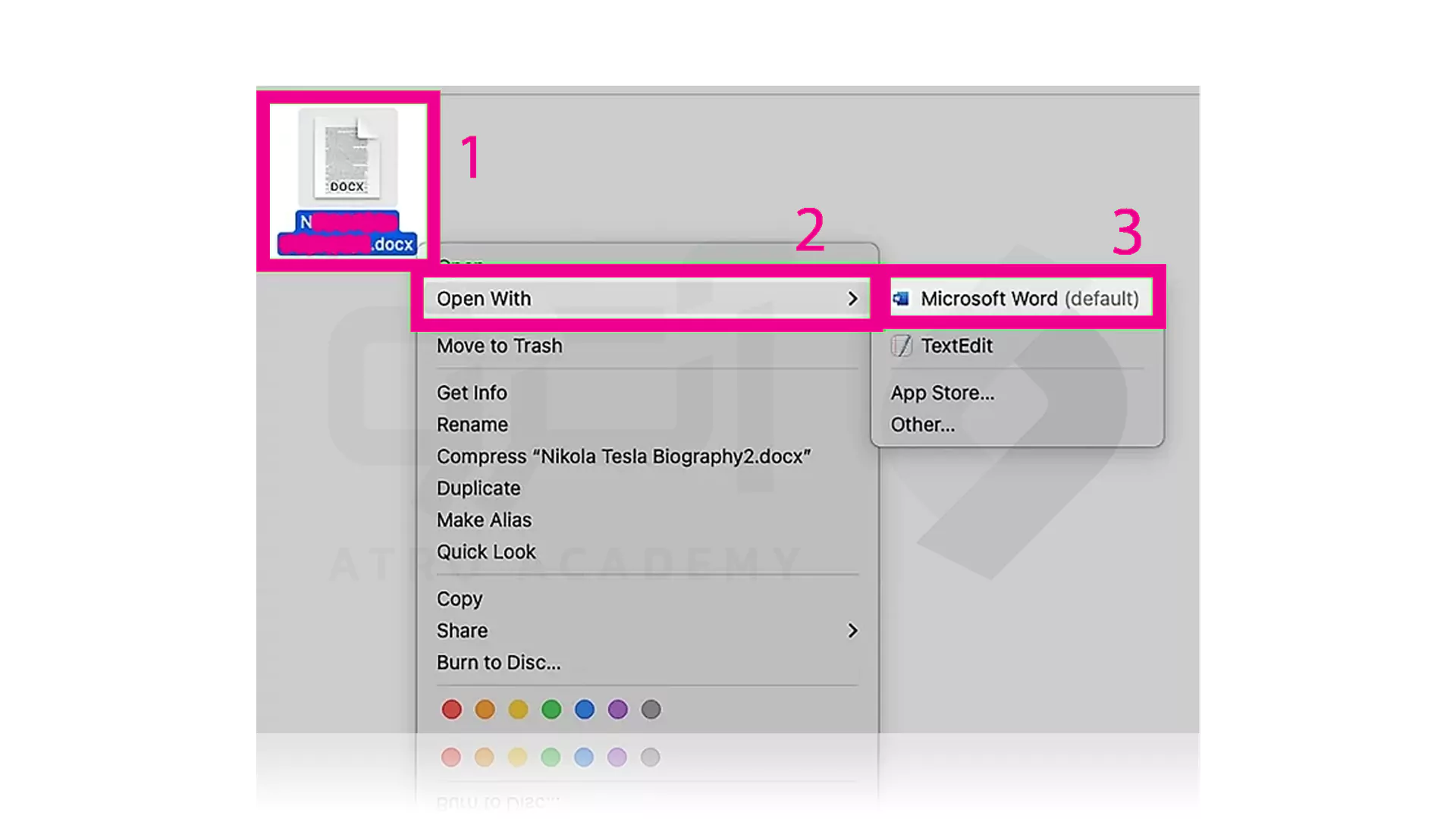
Task: Select Burn to Disc... option
Action: tap(499, 663)
